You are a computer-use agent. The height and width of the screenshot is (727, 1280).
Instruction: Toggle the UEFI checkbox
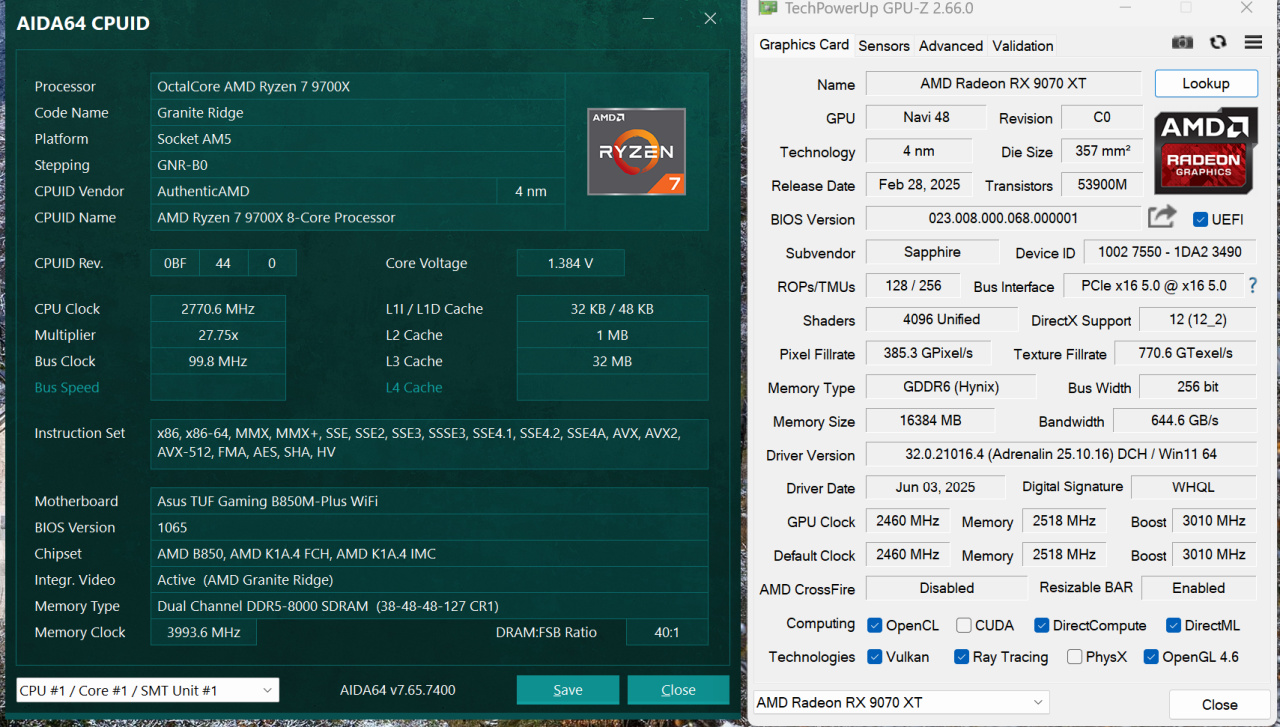pyautogui.click(x=1201, y=219)
